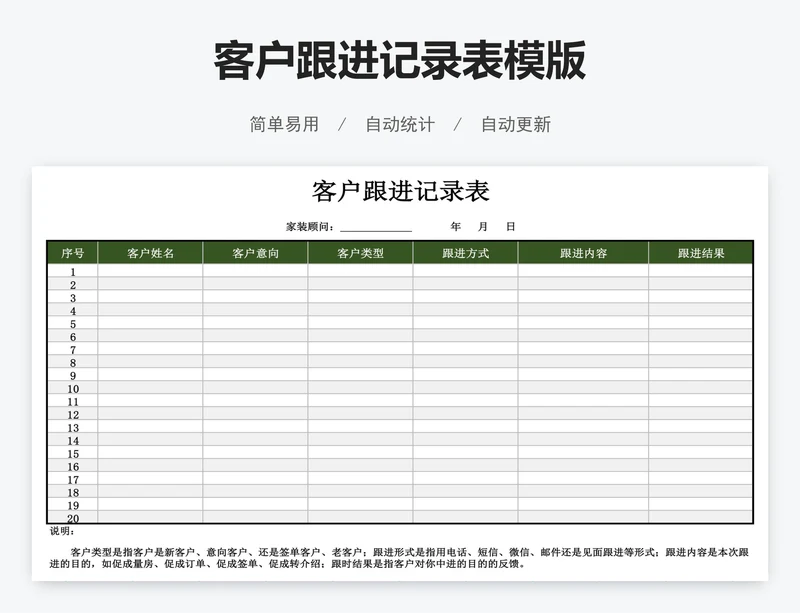Click row number 8 cell

pyautogui.click(x=72, y=362)
